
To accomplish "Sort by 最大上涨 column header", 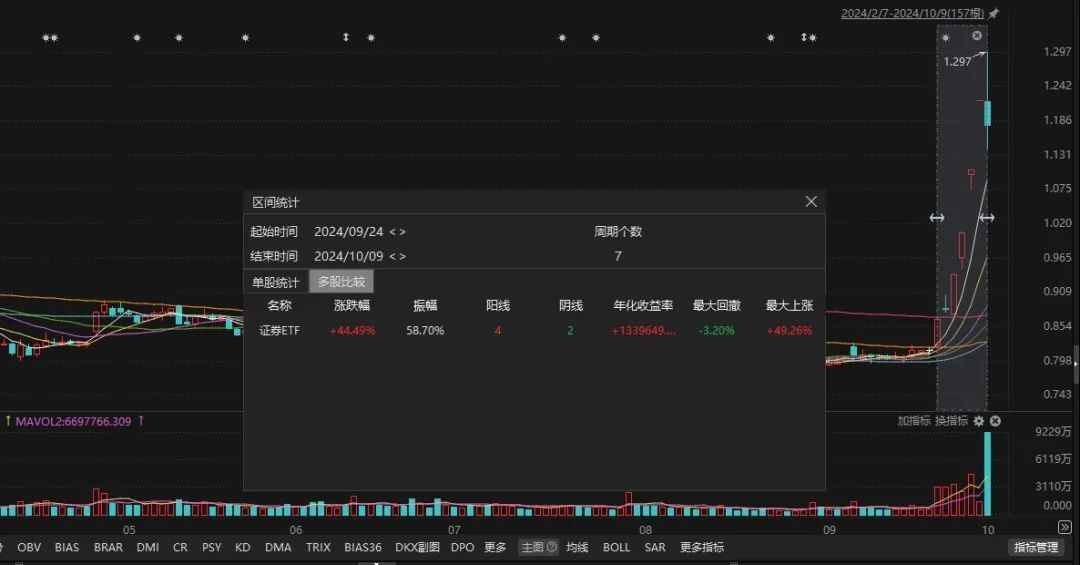I will tap(789, 305).
